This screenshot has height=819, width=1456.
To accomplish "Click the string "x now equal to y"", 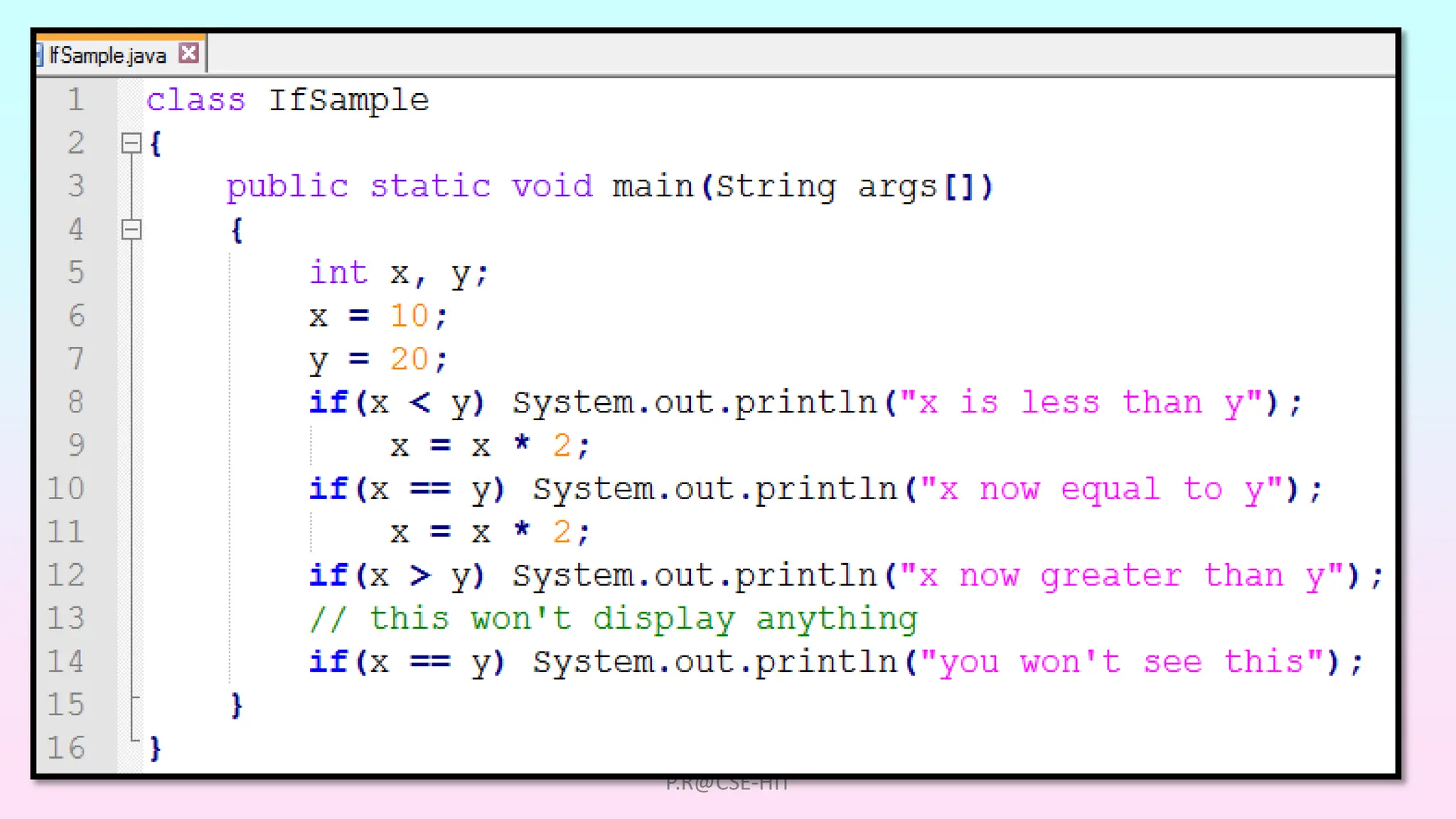I will click(1101, 489).
